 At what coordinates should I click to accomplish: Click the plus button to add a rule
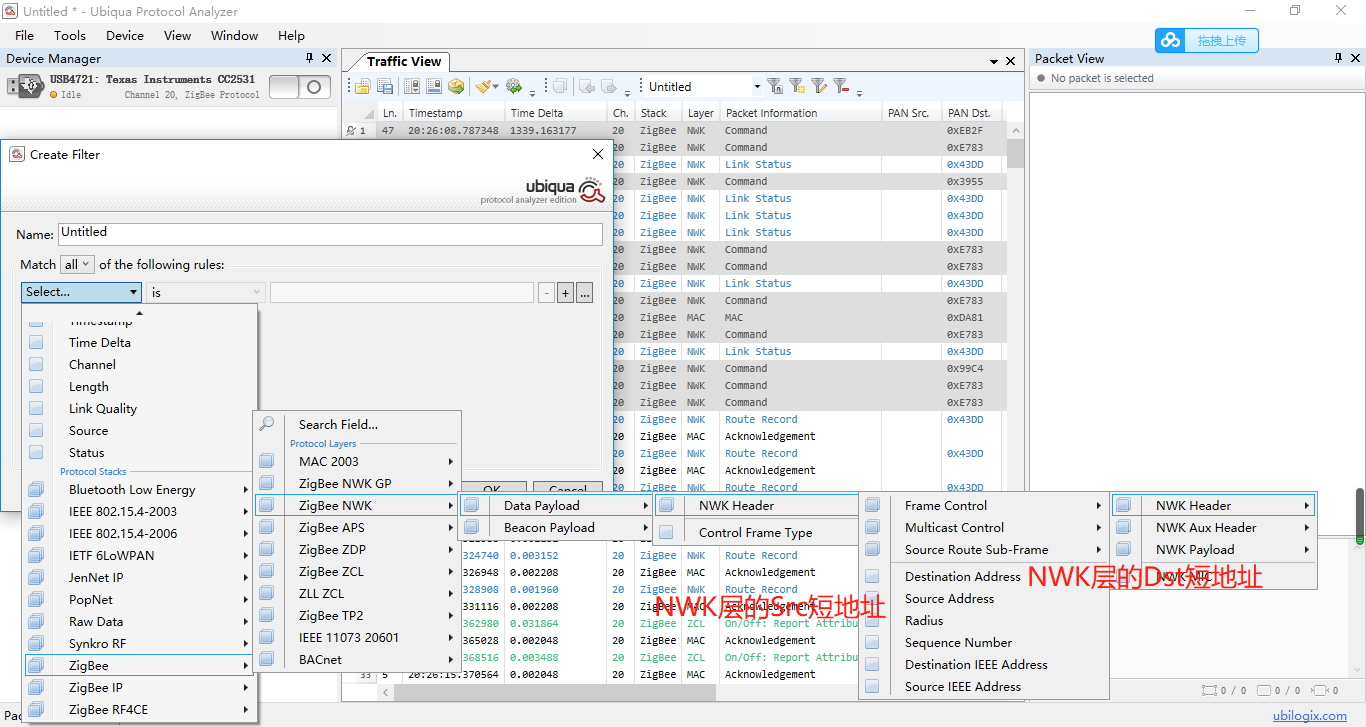[x=565, y=291]
